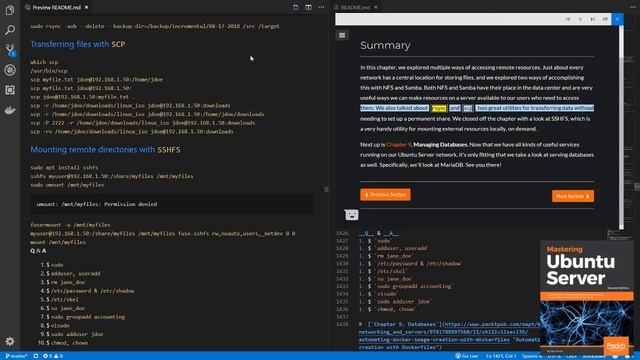Open the Chapter 9 link in the Summary text

pos(399,144)
